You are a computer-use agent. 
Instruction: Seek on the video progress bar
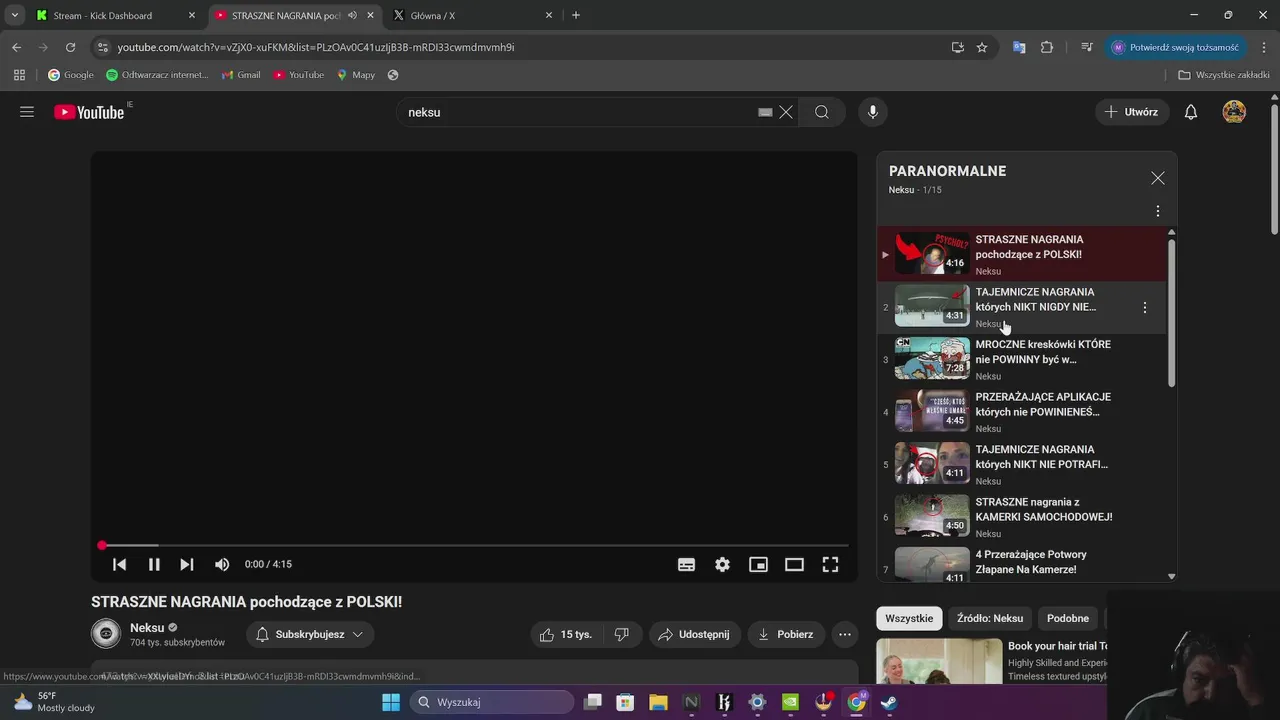click(x=475, y=546)
